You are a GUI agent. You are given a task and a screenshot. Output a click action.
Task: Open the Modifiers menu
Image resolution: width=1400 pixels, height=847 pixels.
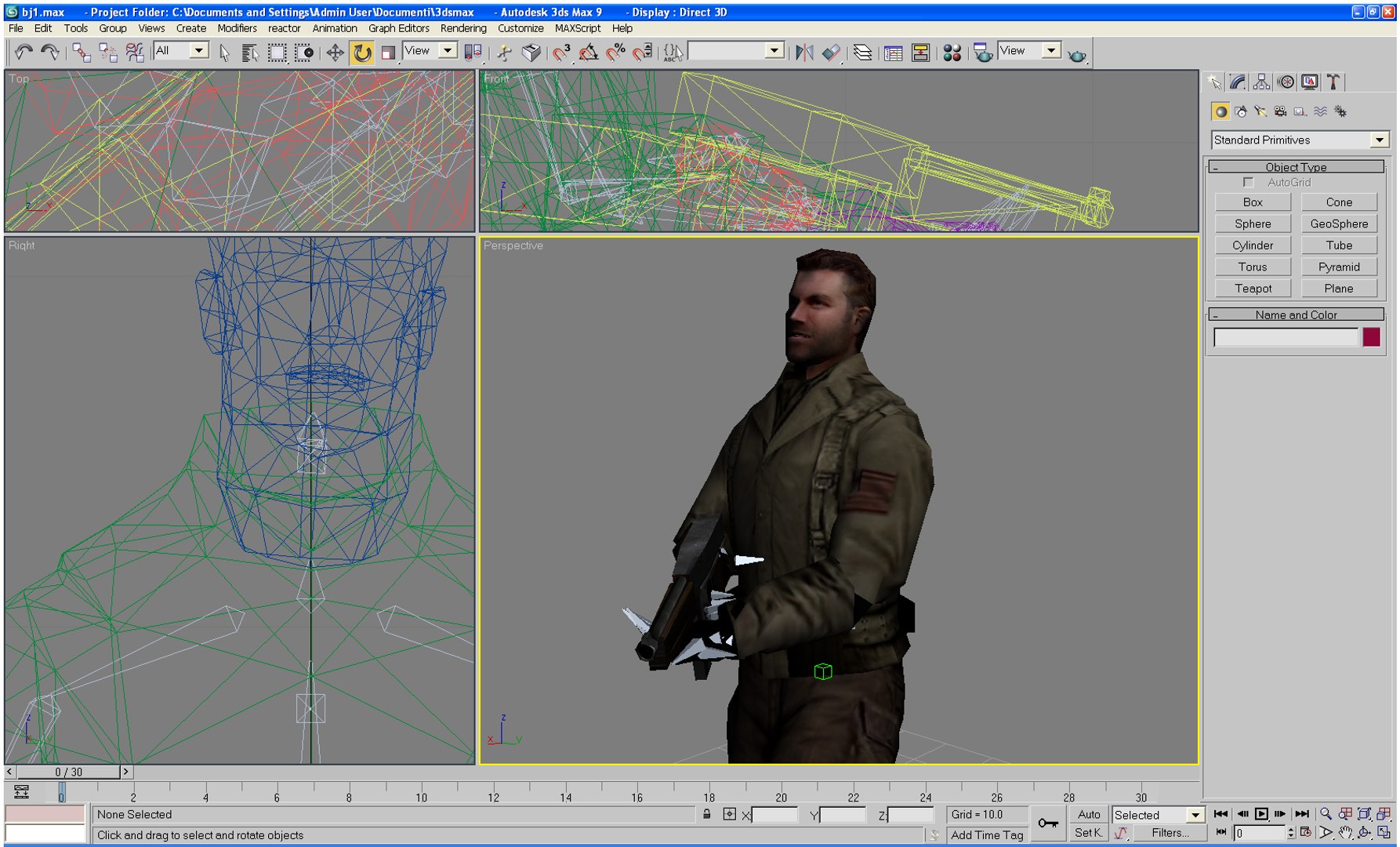237,28
